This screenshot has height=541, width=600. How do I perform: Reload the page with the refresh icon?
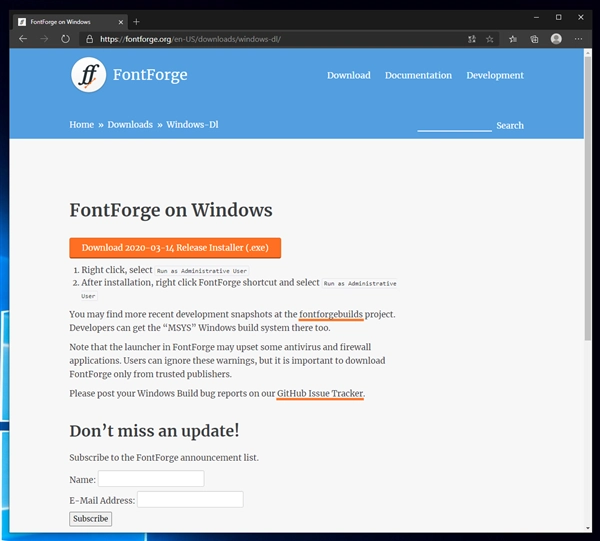(65, 39)
